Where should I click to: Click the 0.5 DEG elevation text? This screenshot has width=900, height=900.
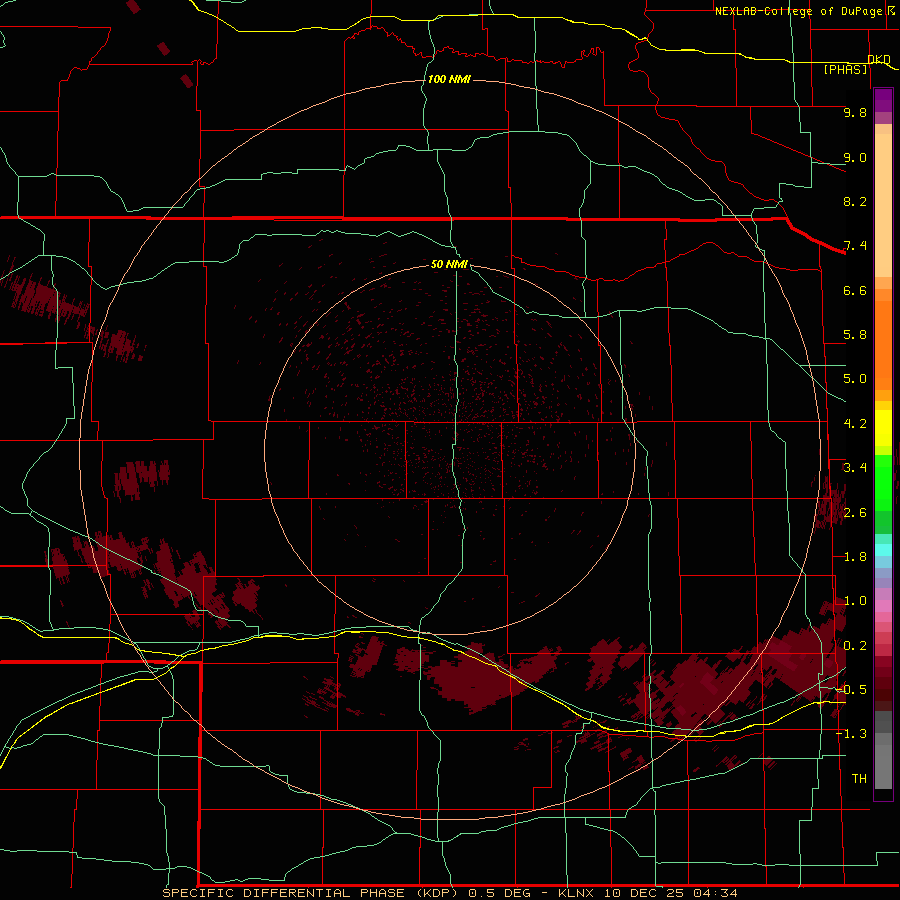pos(502,893)
